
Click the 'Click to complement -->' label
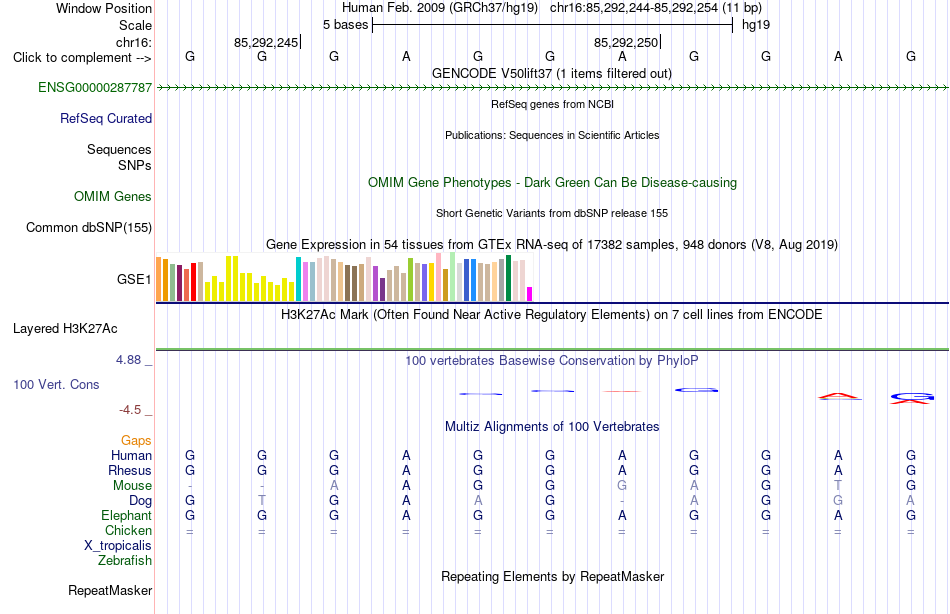[x=82, y=58]
